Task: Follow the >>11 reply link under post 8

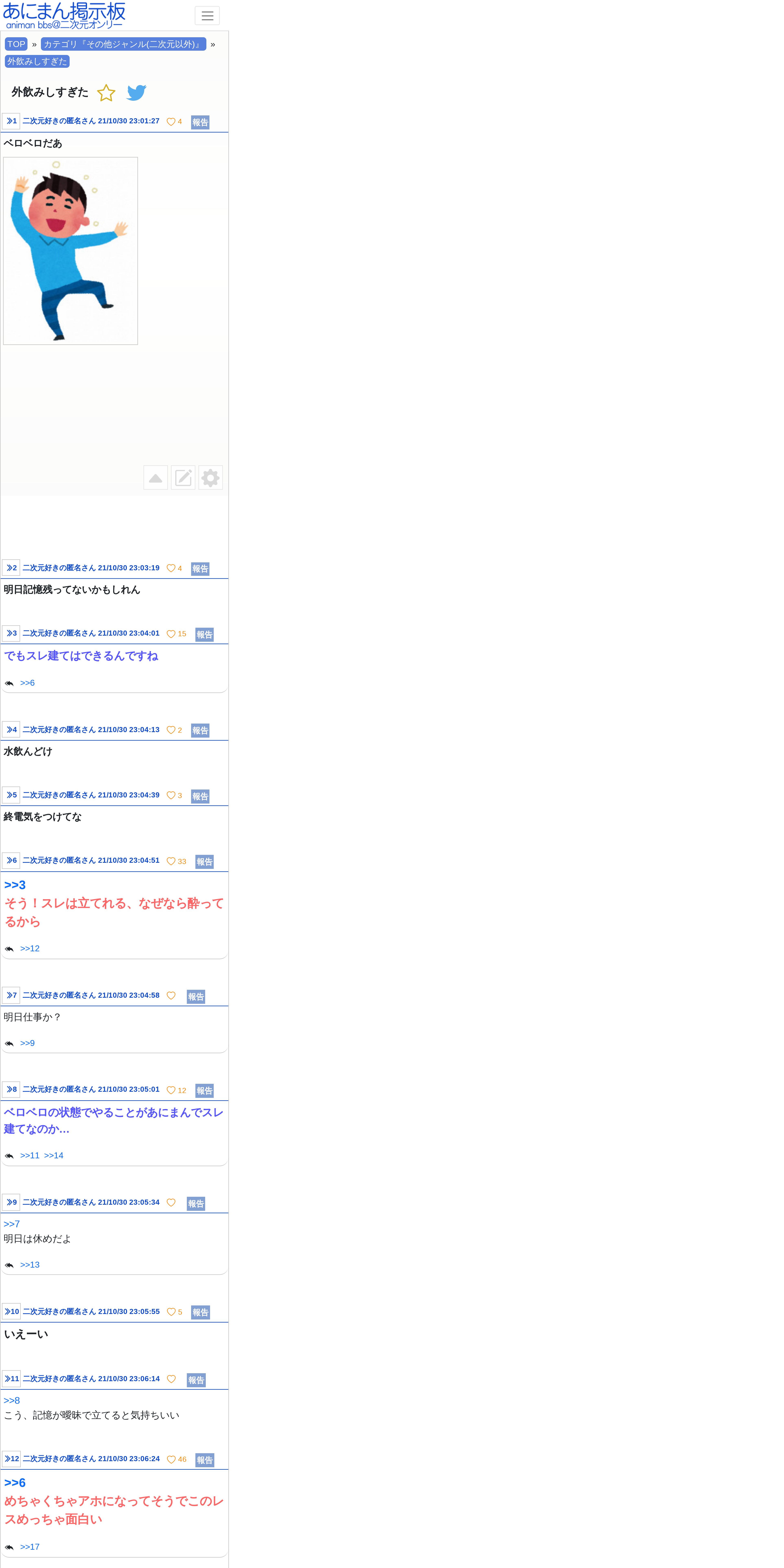Action: tap(30, 1155)
